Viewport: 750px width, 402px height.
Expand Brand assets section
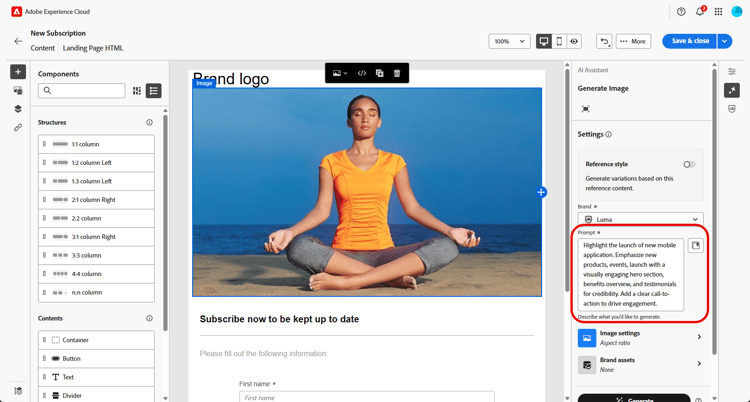(640, 365)
